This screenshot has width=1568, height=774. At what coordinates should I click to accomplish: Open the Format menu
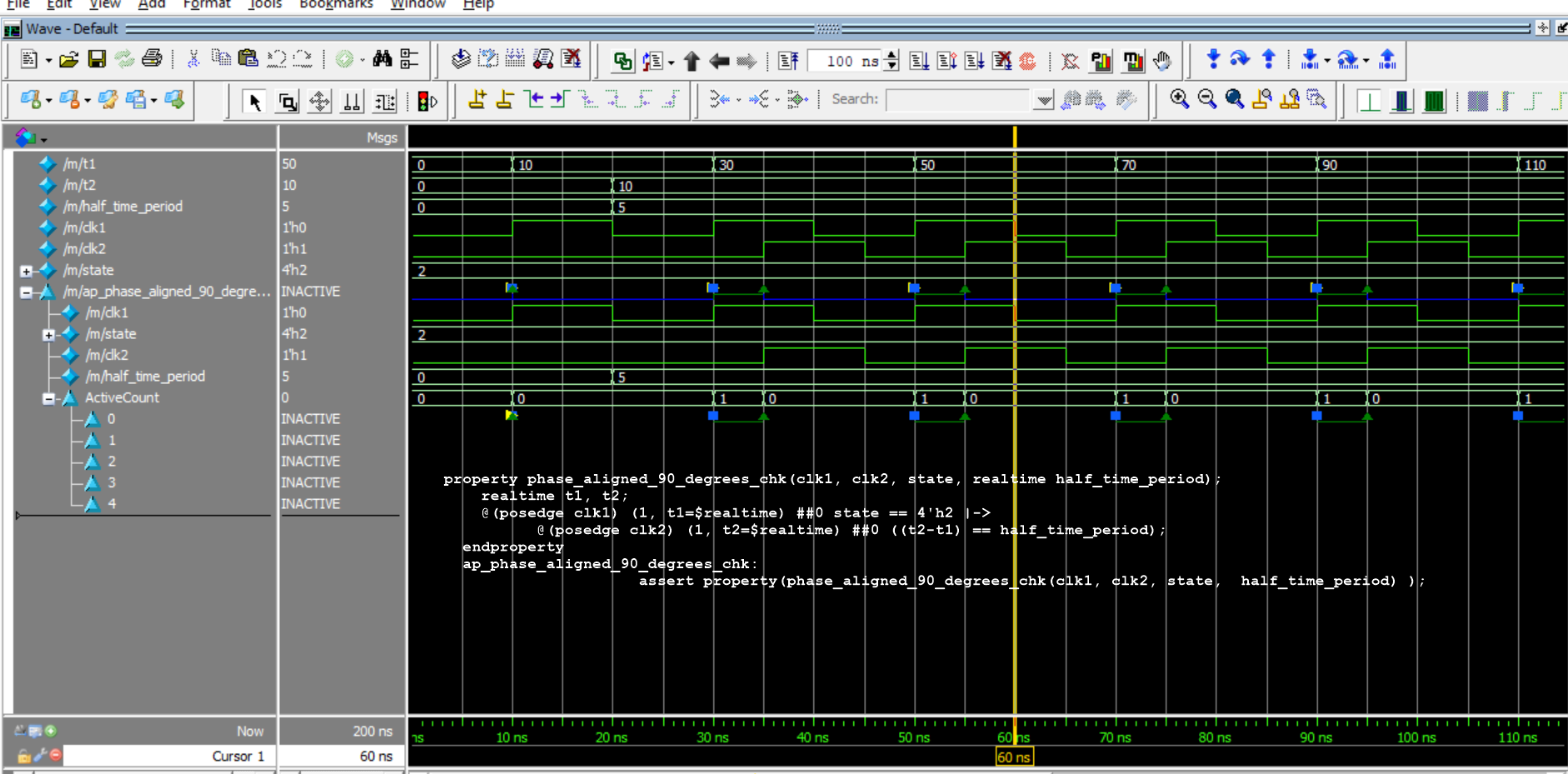click(207, 4)
